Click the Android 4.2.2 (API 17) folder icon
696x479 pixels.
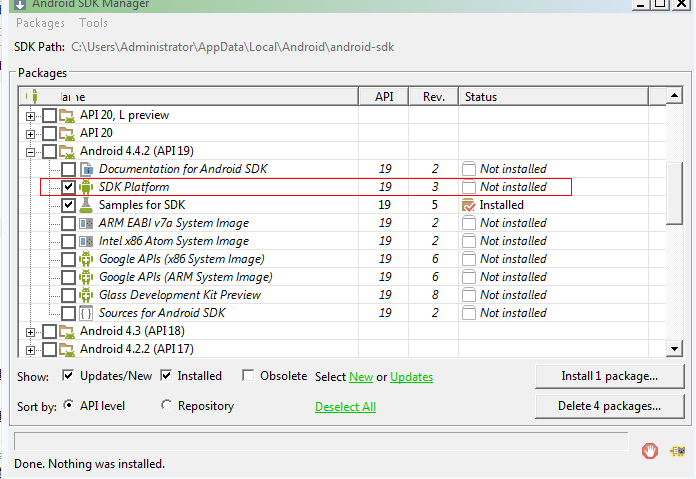tap(67, 350)
